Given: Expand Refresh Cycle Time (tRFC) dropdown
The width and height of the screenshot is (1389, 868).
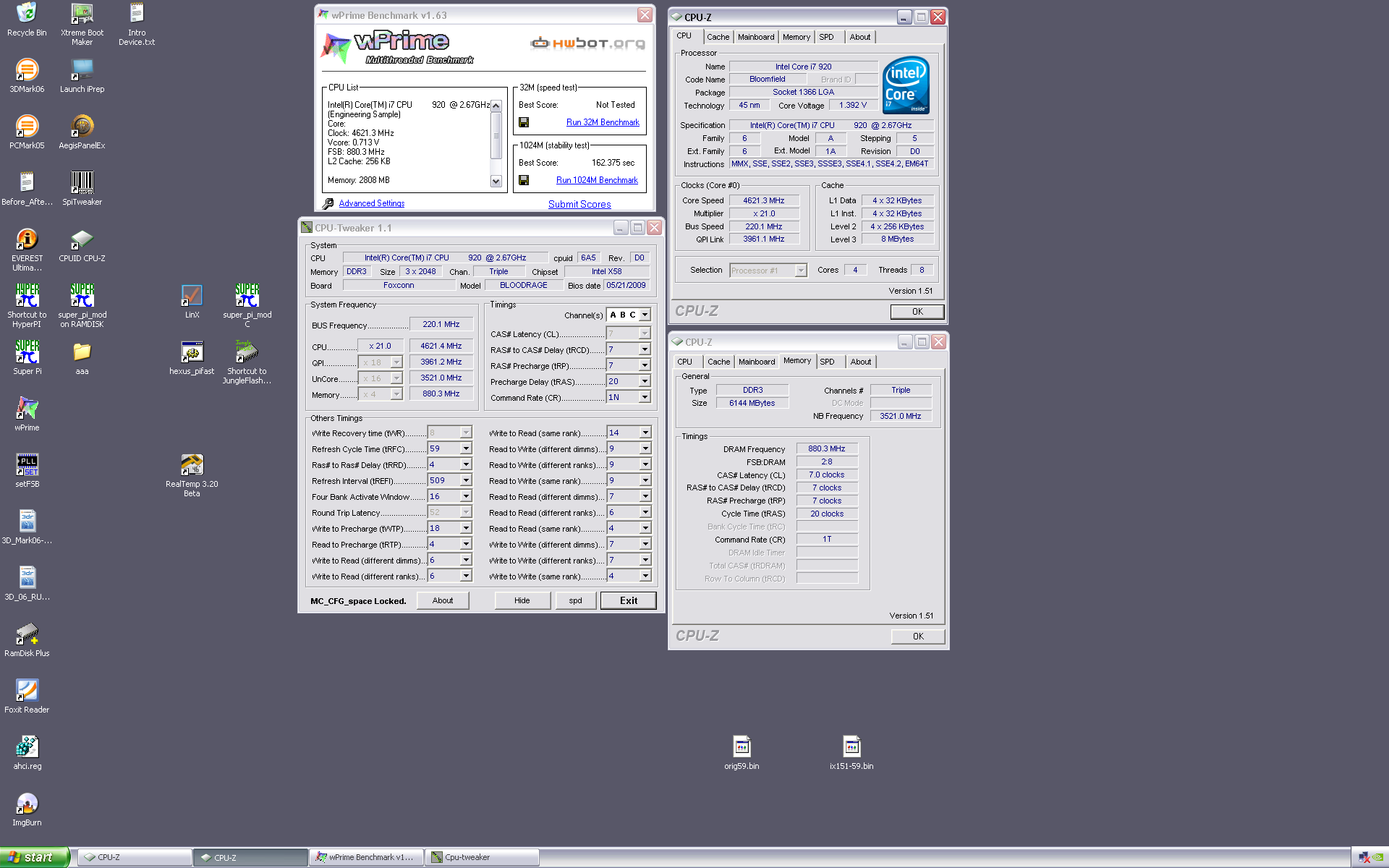Looking at the screenshot, I should [x=466, y=448].
